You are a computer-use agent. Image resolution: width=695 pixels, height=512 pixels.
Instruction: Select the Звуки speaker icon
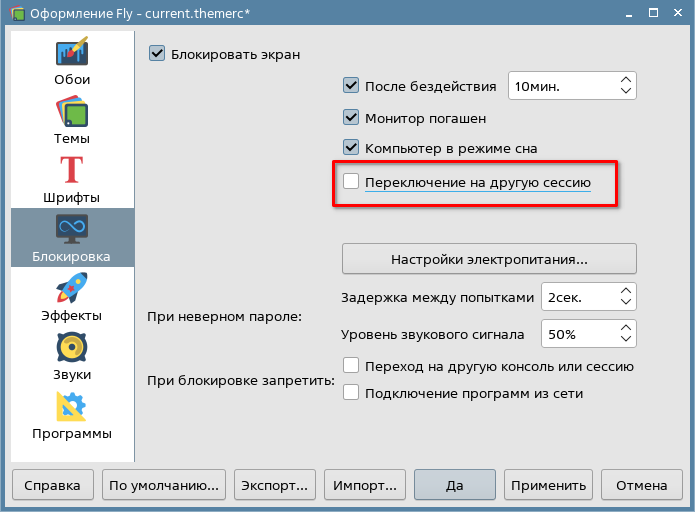coord(72,348)
